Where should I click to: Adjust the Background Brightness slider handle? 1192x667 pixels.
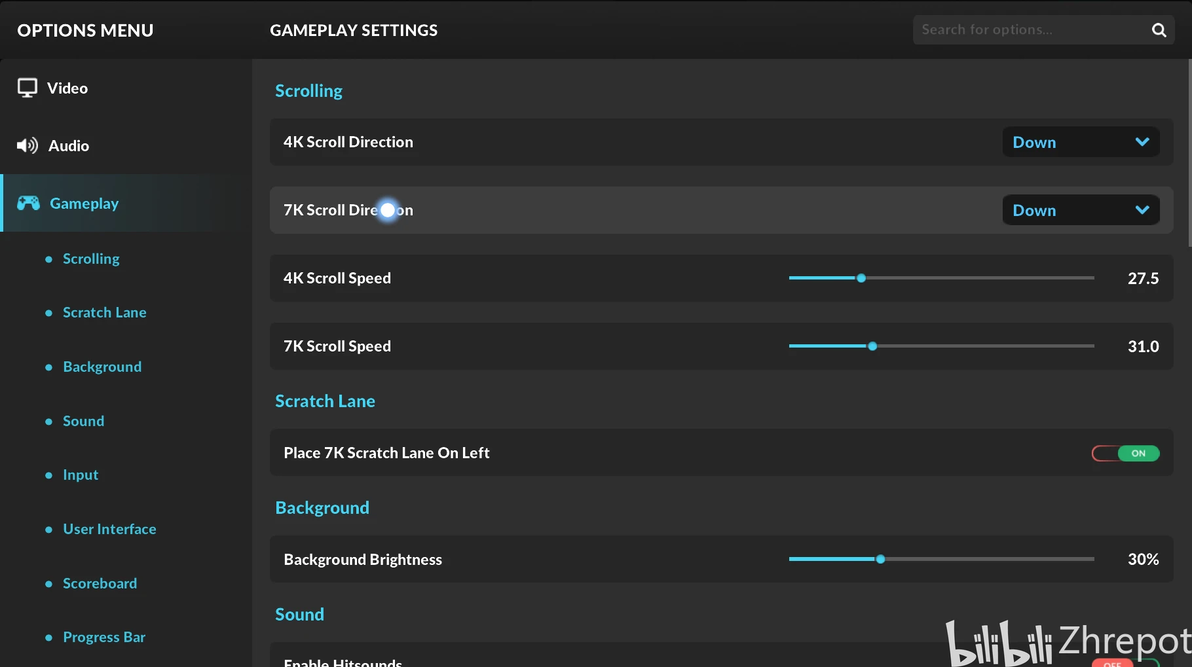(880, 559)
